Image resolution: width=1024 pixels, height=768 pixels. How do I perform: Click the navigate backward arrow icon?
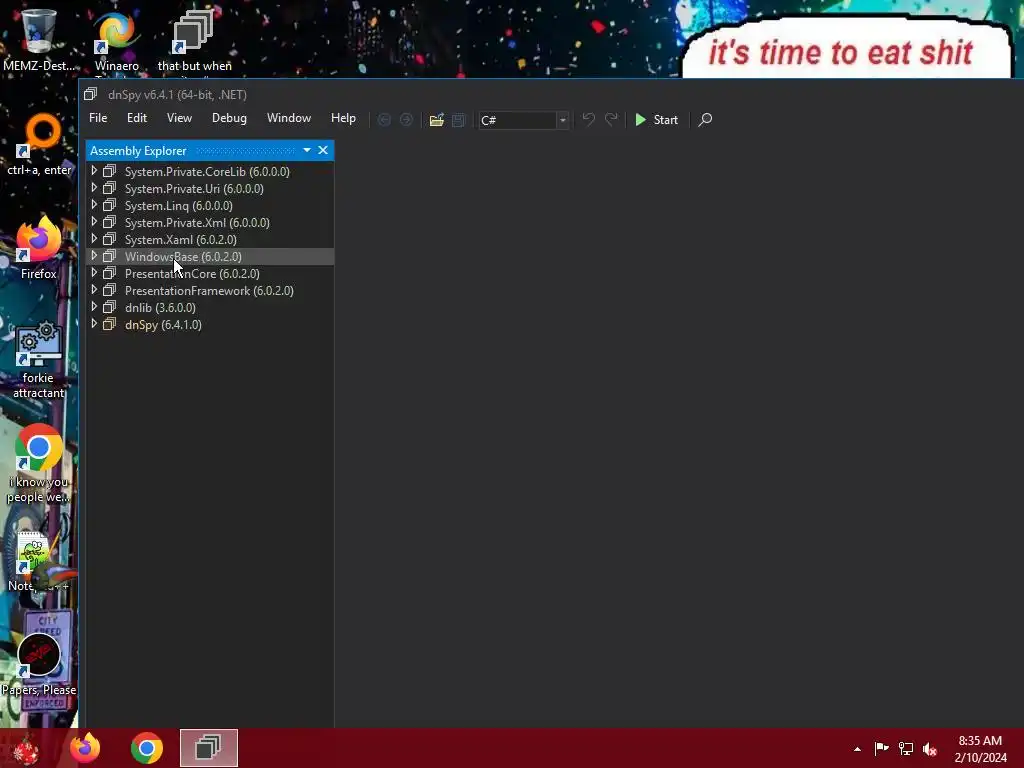pos(384,120)
